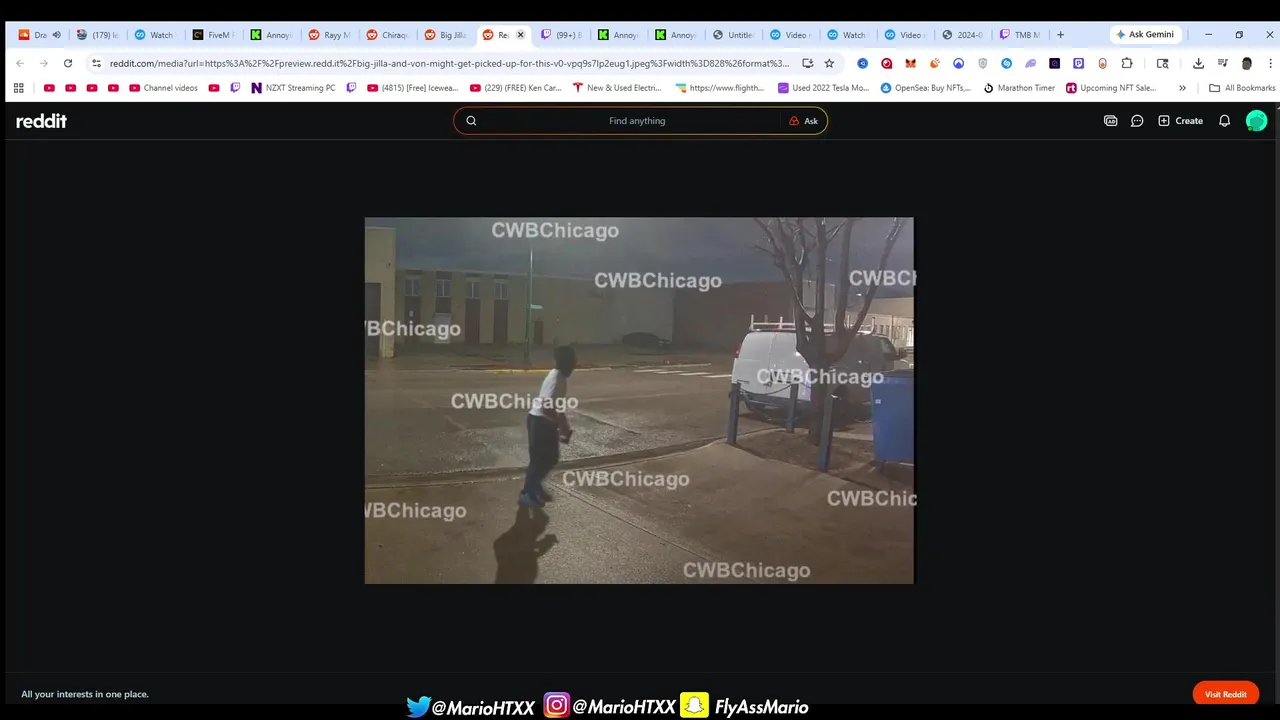Open Marathon Timer bookmark

(1019, 88)
